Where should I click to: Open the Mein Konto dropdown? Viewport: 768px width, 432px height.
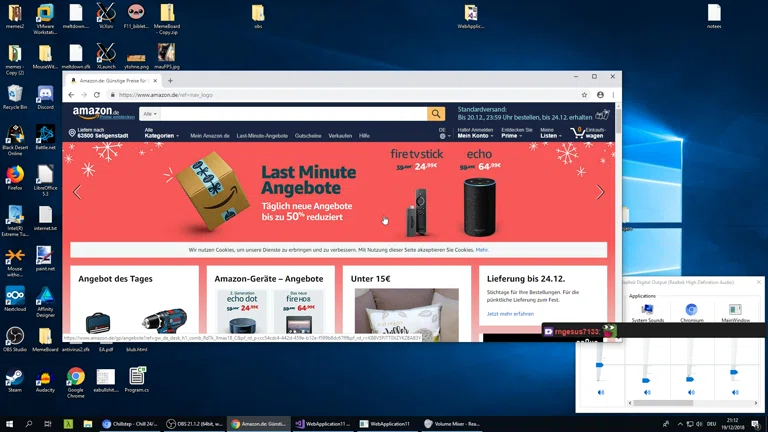tap(474, 135)
